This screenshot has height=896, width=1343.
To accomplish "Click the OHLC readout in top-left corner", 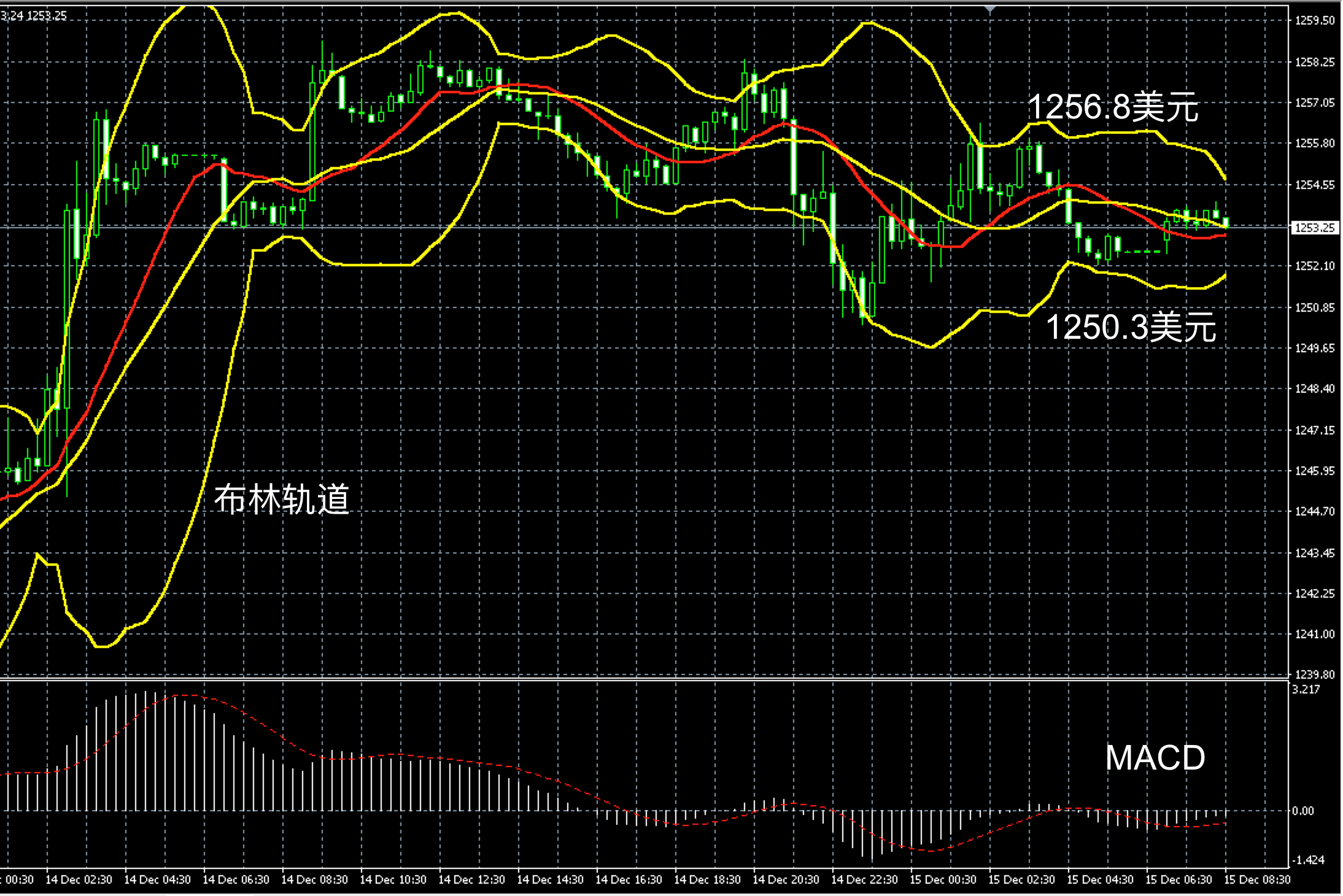I will (x=34, y=16).
